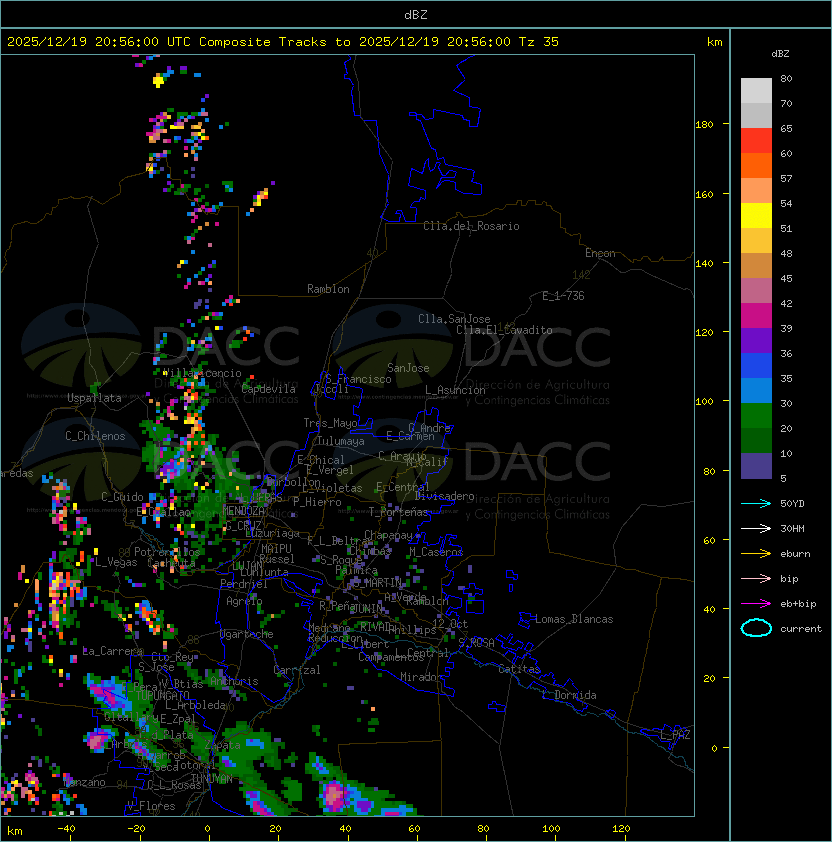This screenshot has width=832, height=842.
Task: Click the 'L_Vegas' map label
Action: (x=116, y=562)
